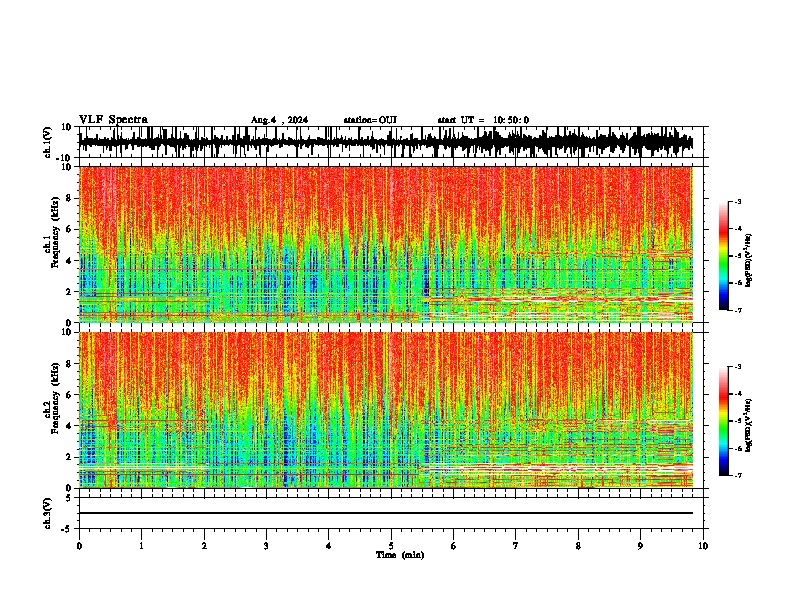Click the log(PSD) label beside ch.2 color bar
The height and width of the screenshot is (612, 792).
[749, 425]
